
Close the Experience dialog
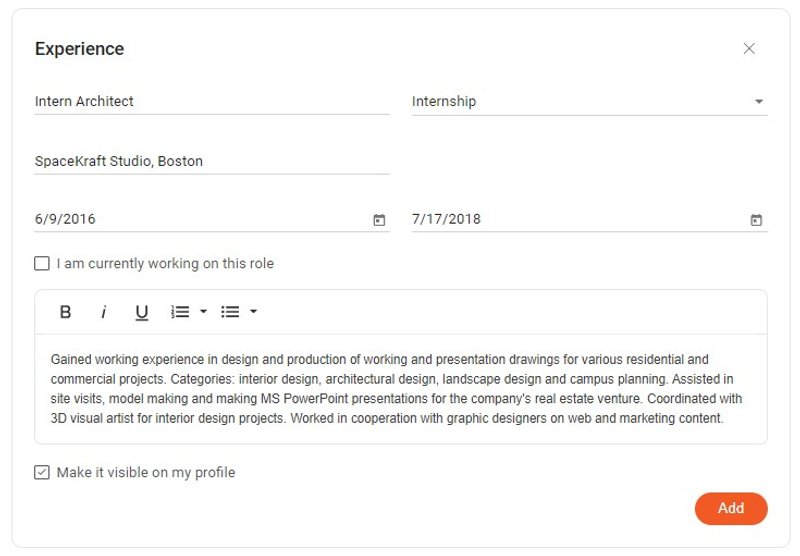click(749, 49)
